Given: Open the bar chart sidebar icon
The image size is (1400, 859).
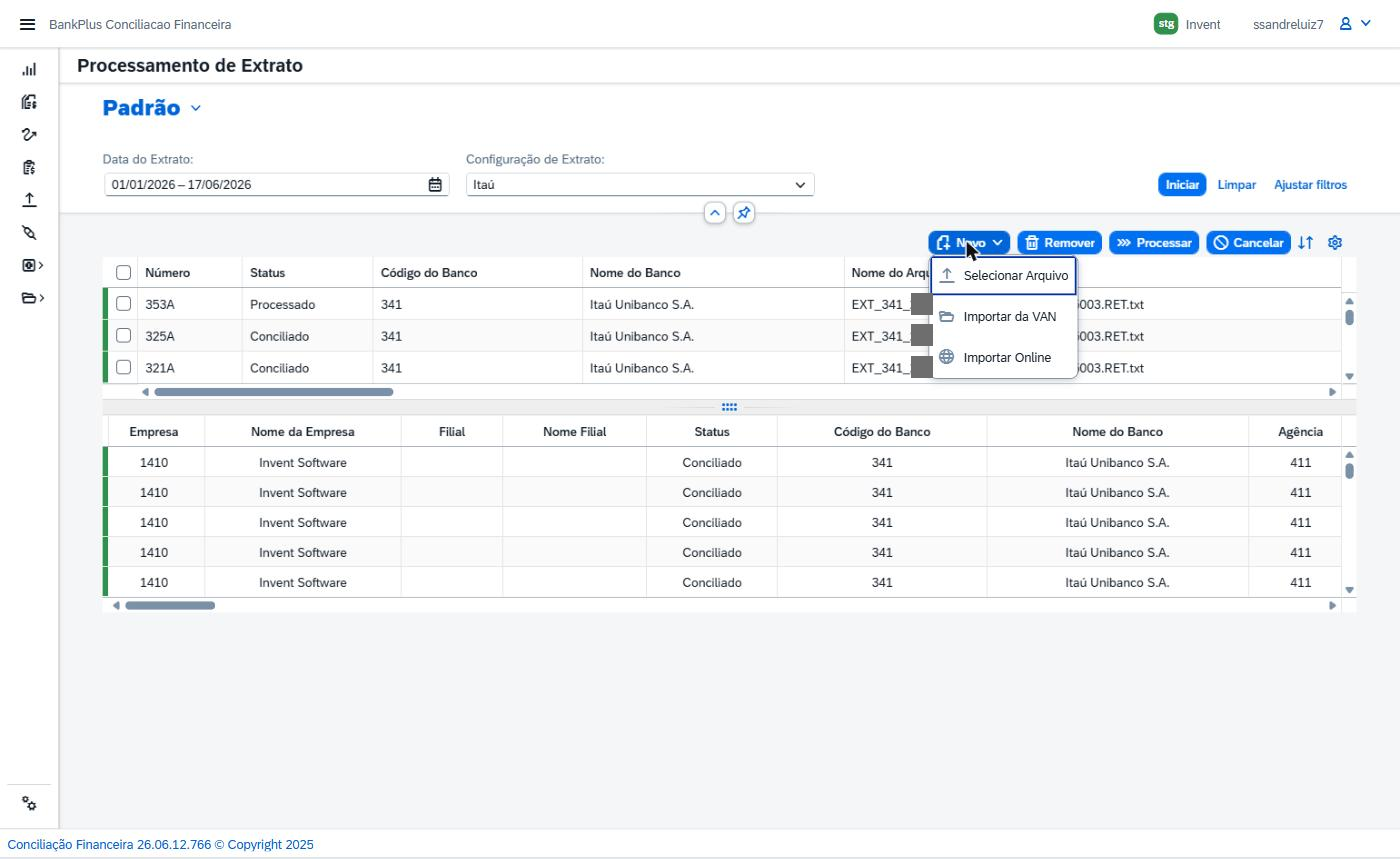Looking at the screenshot, I should click(29, 69).
